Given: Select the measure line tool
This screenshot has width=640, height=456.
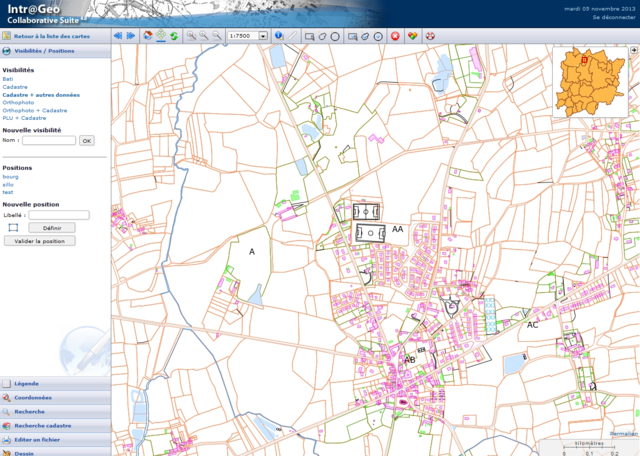Looking at the screenshot, I should click(x=292, y=36).
